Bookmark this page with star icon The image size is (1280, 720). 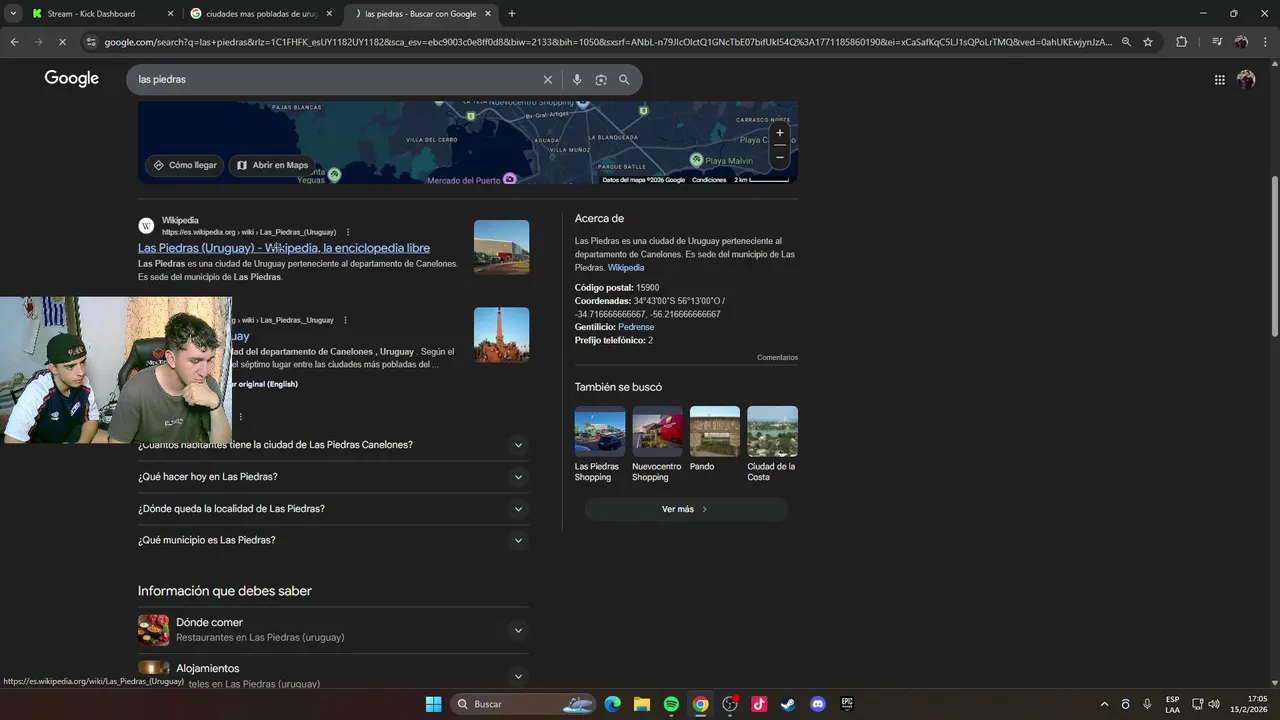pos(1148,42)
